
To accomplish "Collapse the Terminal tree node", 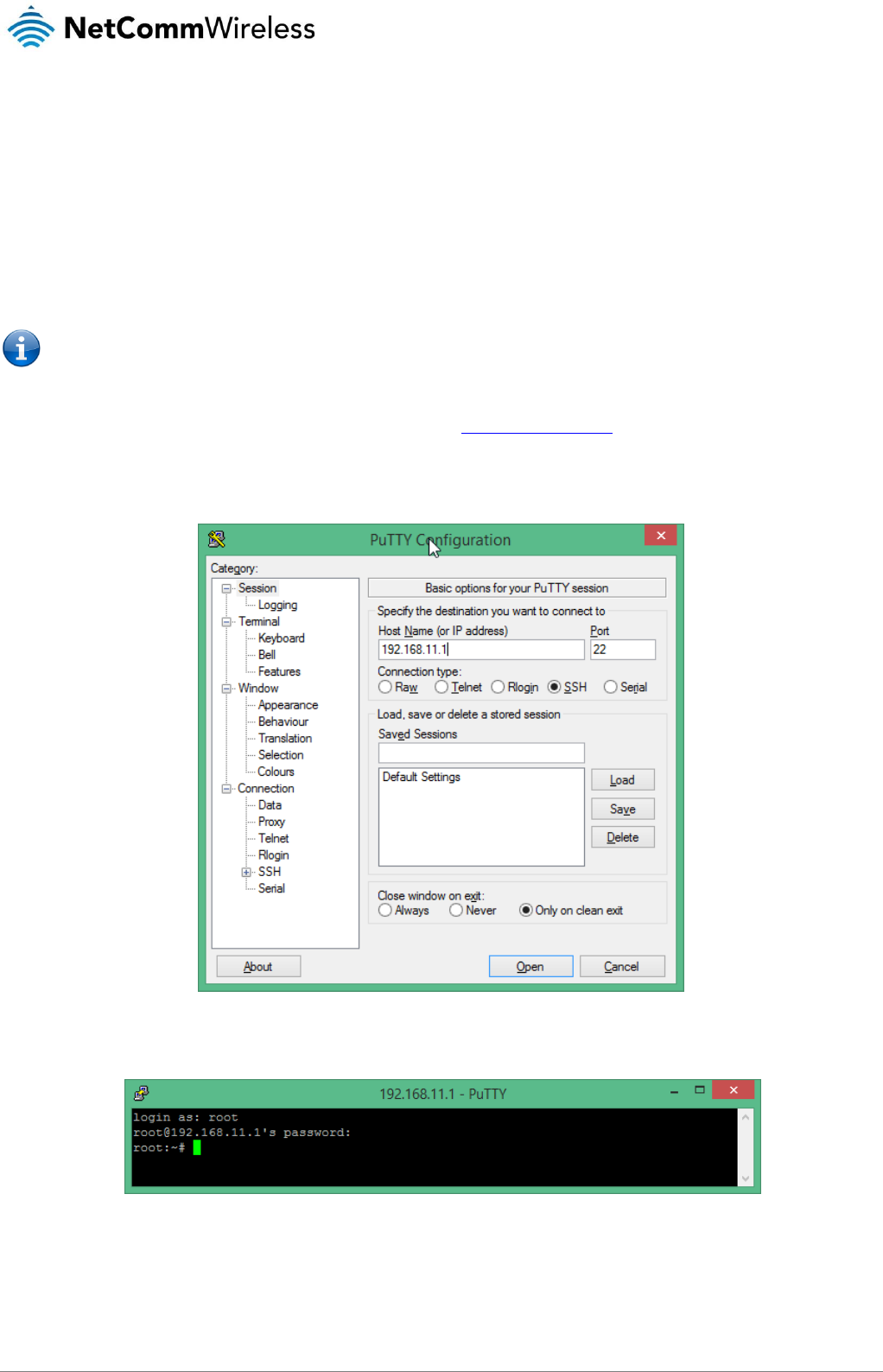I will pos(226,622).
